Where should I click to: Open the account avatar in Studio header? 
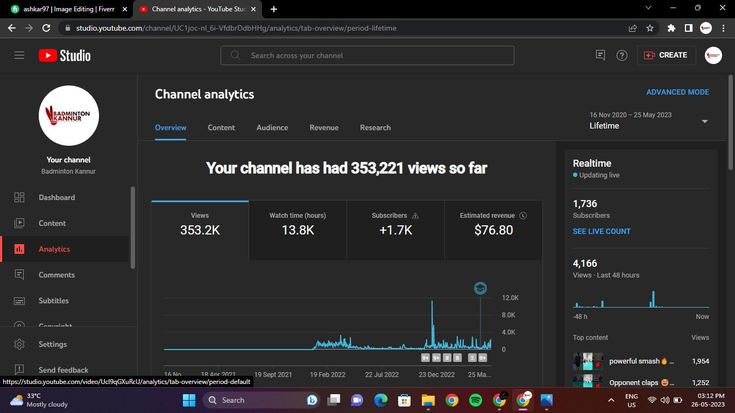[x=713, y=55]
